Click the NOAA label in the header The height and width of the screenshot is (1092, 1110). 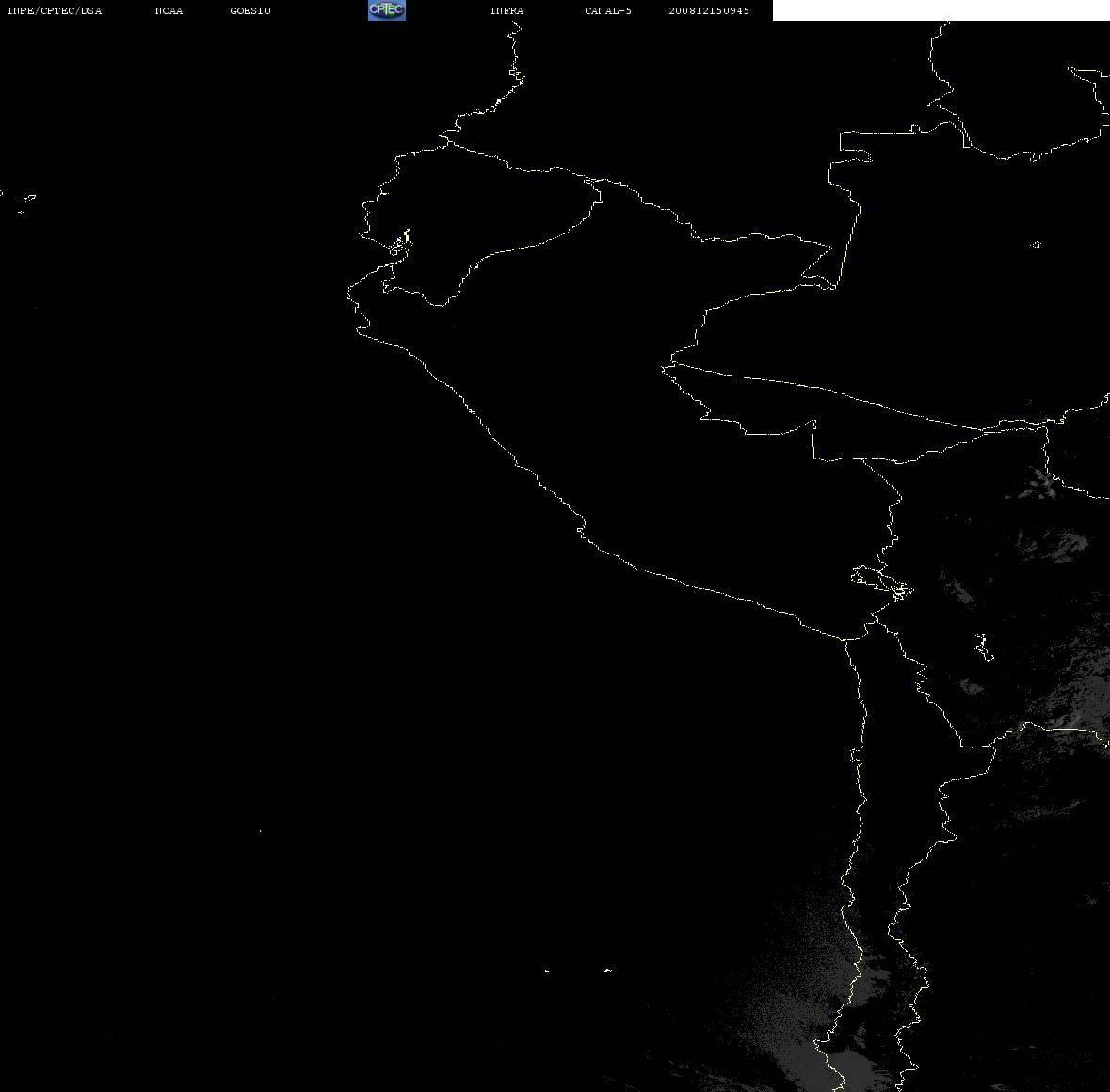(169, 10)
